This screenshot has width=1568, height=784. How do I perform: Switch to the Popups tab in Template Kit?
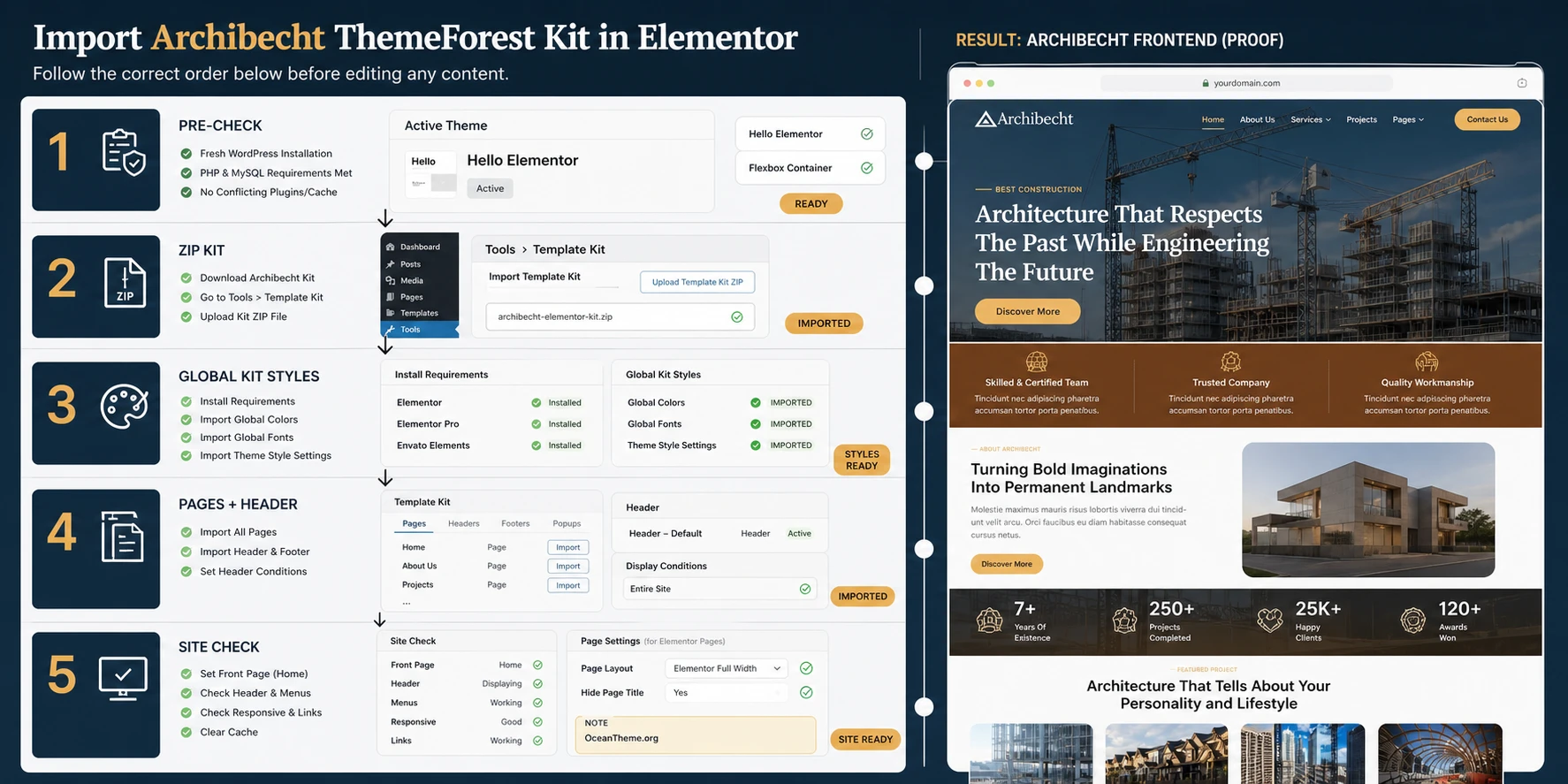point(567,523)
